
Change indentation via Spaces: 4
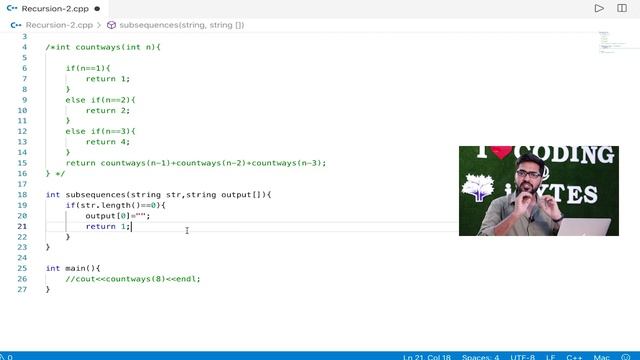[480, 357]
